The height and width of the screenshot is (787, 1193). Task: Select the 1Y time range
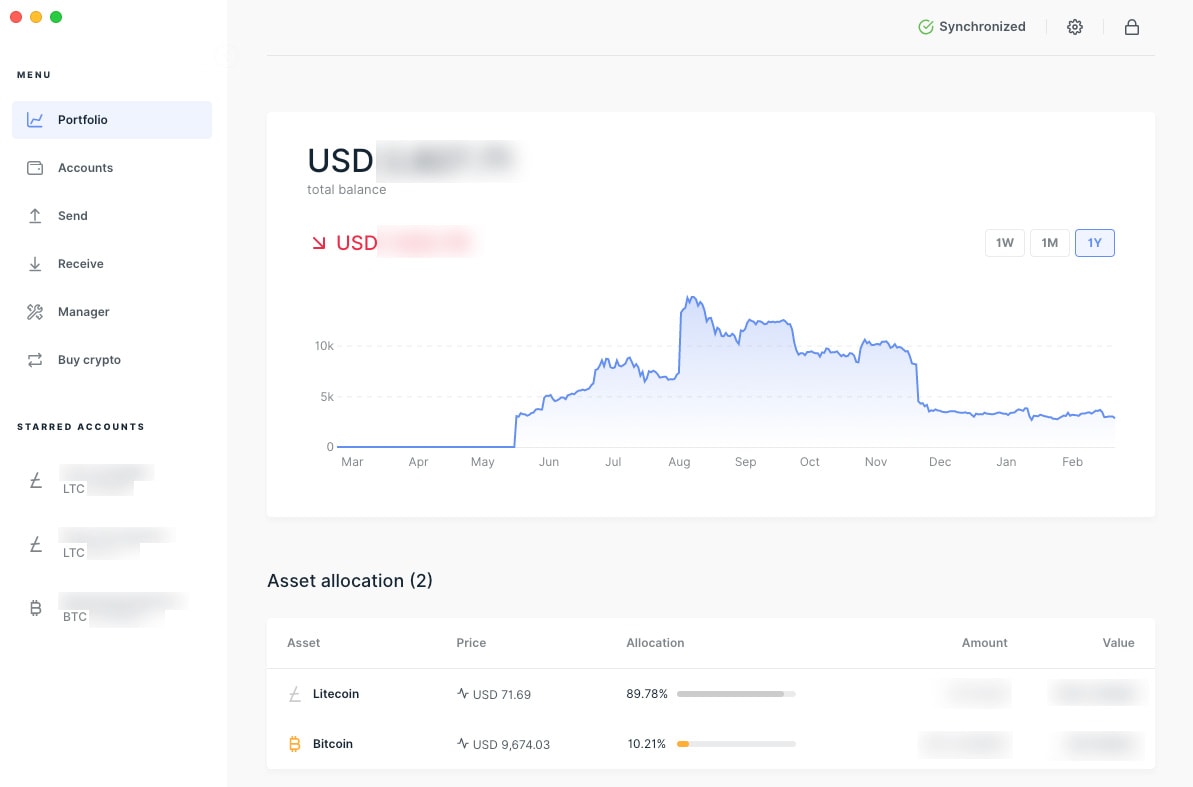pos(1094,243)
